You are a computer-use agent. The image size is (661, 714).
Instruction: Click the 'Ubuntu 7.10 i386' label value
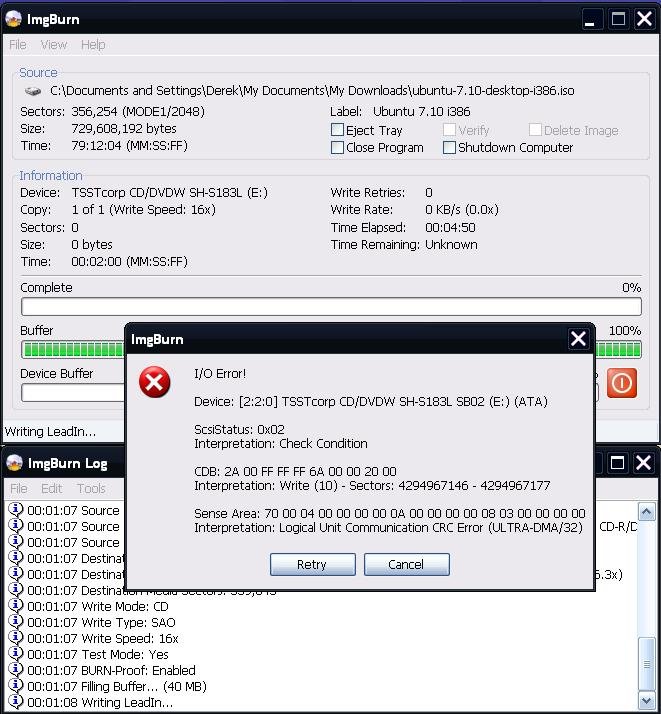click(422, 112)
